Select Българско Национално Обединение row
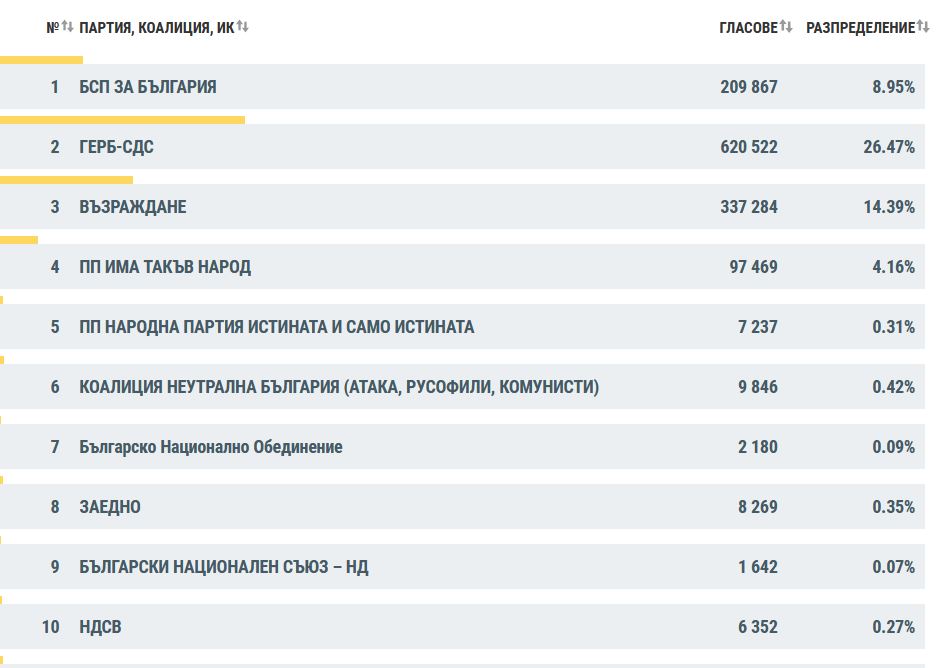Image resolution: width=948 pixels, height=668 pixels. tap(211, 447)
